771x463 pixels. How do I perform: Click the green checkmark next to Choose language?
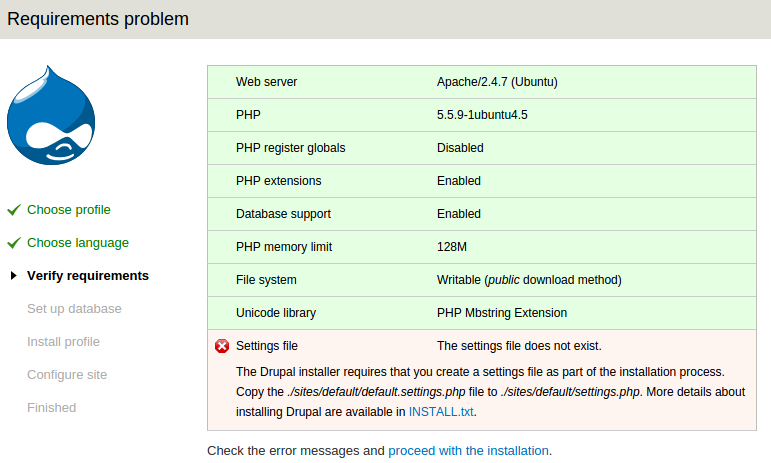click(14, 243)
